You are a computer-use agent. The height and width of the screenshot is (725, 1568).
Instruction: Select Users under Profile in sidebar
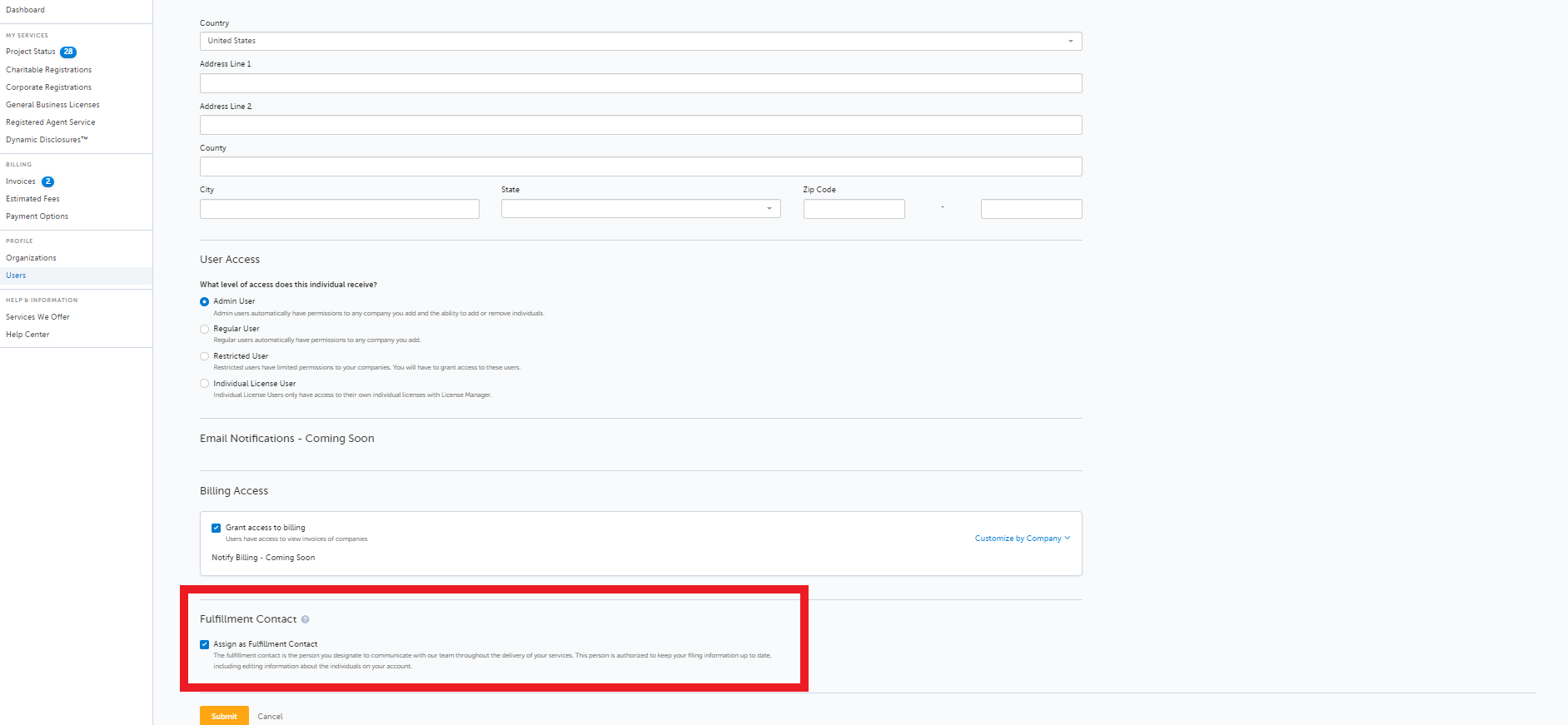coord(16,276)
